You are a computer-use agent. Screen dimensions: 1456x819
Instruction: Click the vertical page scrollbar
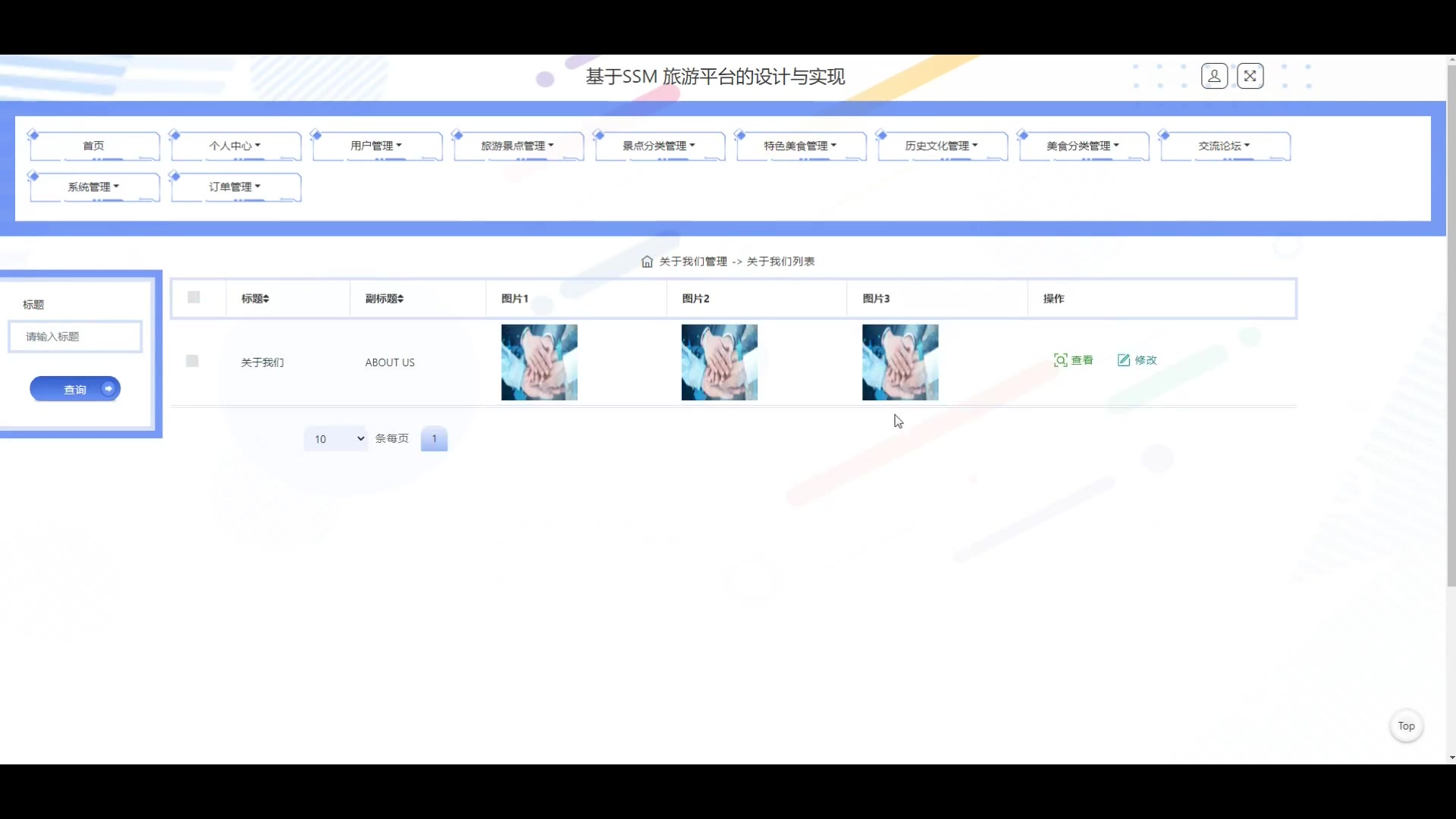click(x=1451, y=326)
